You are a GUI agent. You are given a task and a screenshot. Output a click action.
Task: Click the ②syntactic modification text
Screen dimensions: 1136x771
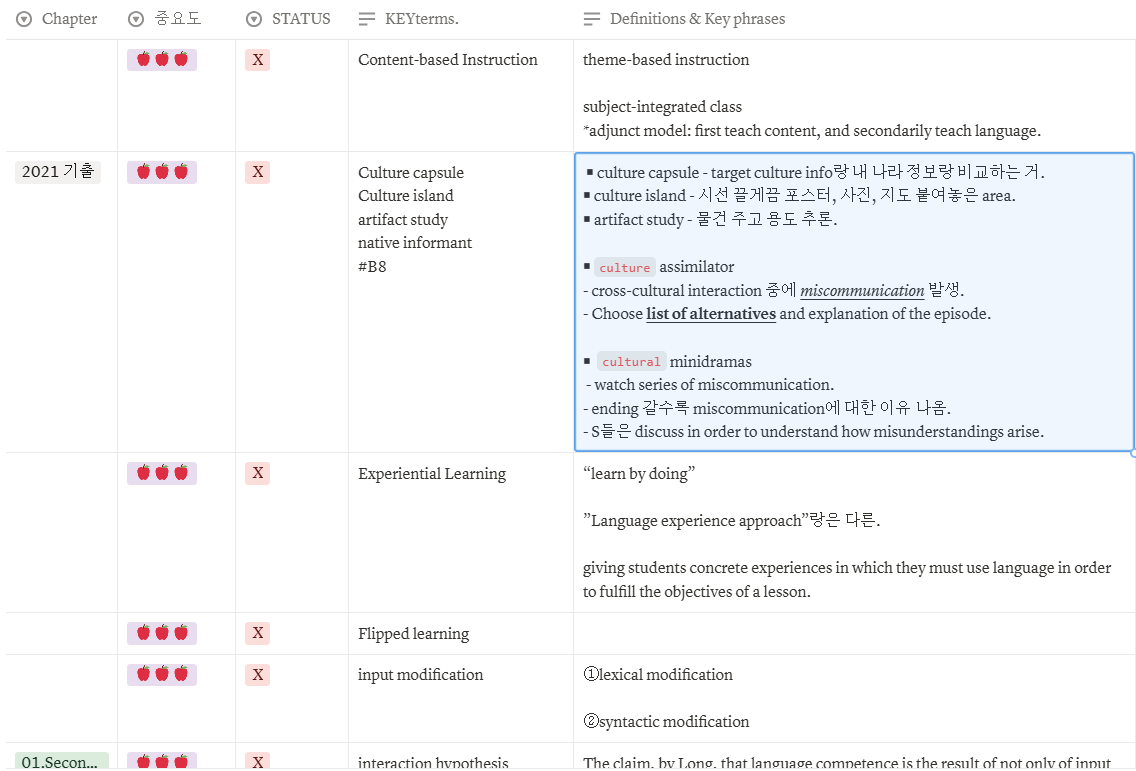[666, 722]
